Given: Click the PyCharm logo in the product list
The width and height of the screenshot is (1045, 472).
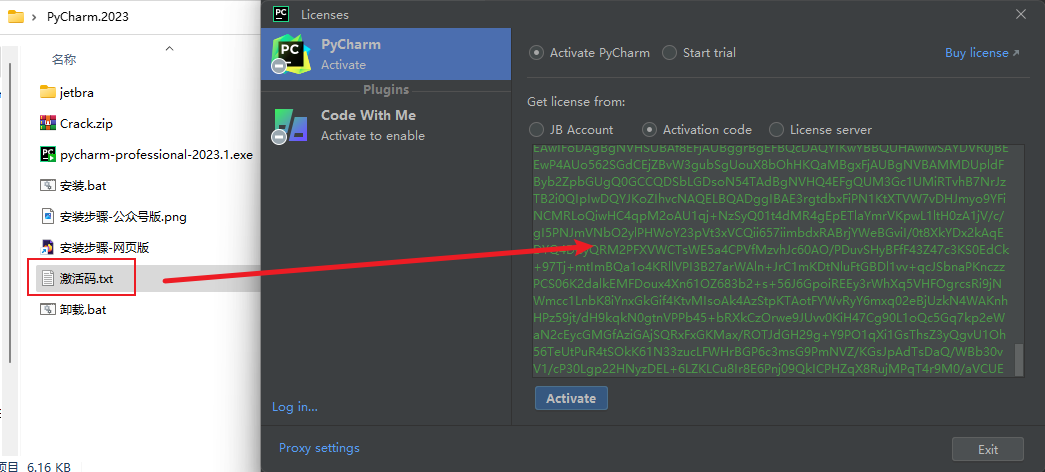Looking at the screenshot, I should click(x=291, y=53).
